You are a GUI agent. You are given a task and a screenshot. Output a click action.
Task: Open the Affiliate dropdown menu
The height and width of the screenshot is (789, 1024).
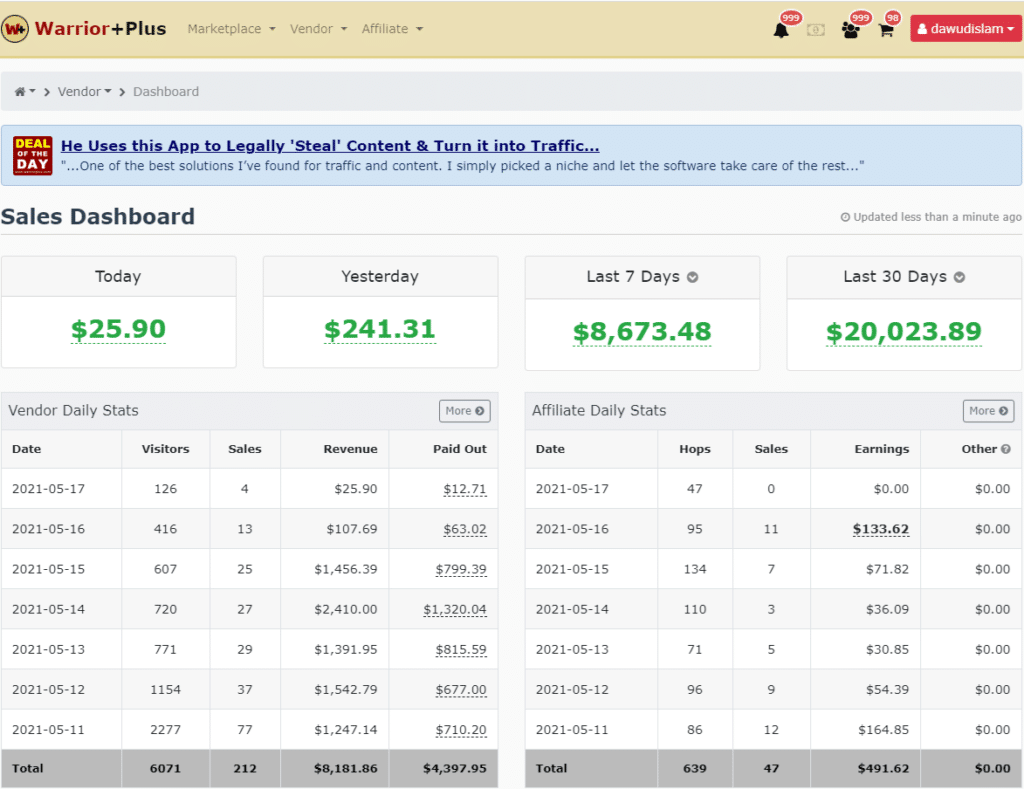[392, 29]
